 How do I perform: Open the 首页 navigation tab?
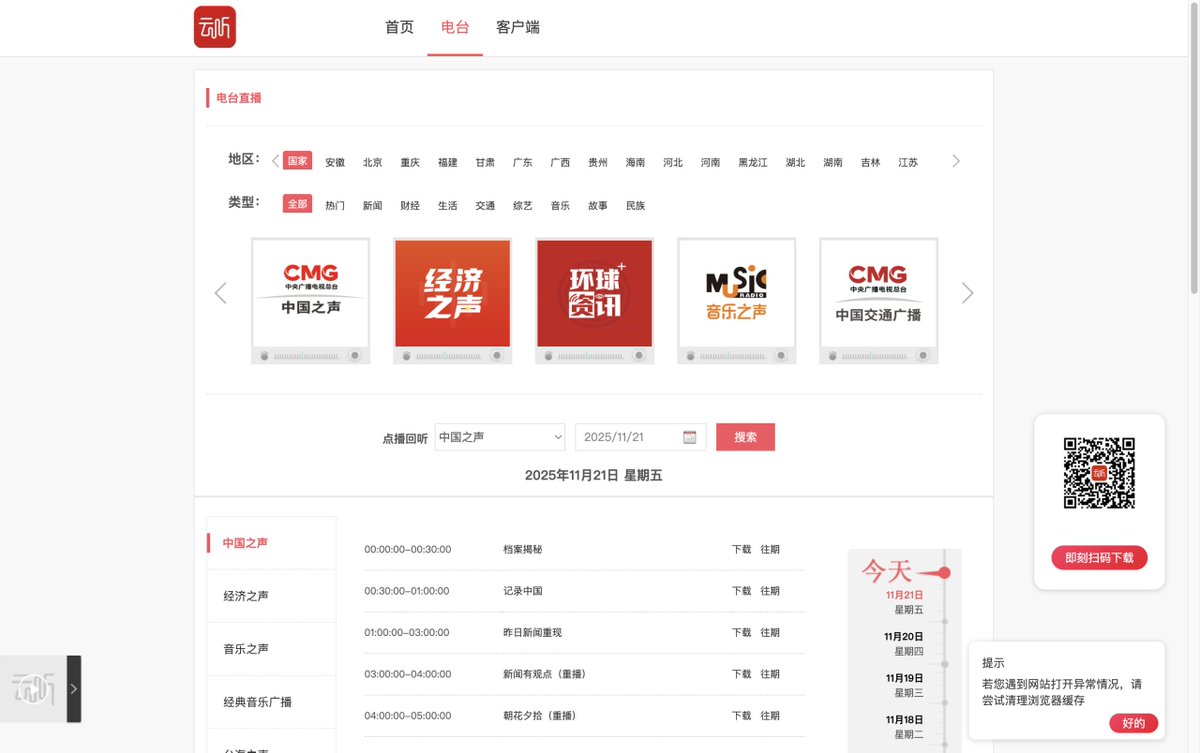click(399, 27)
